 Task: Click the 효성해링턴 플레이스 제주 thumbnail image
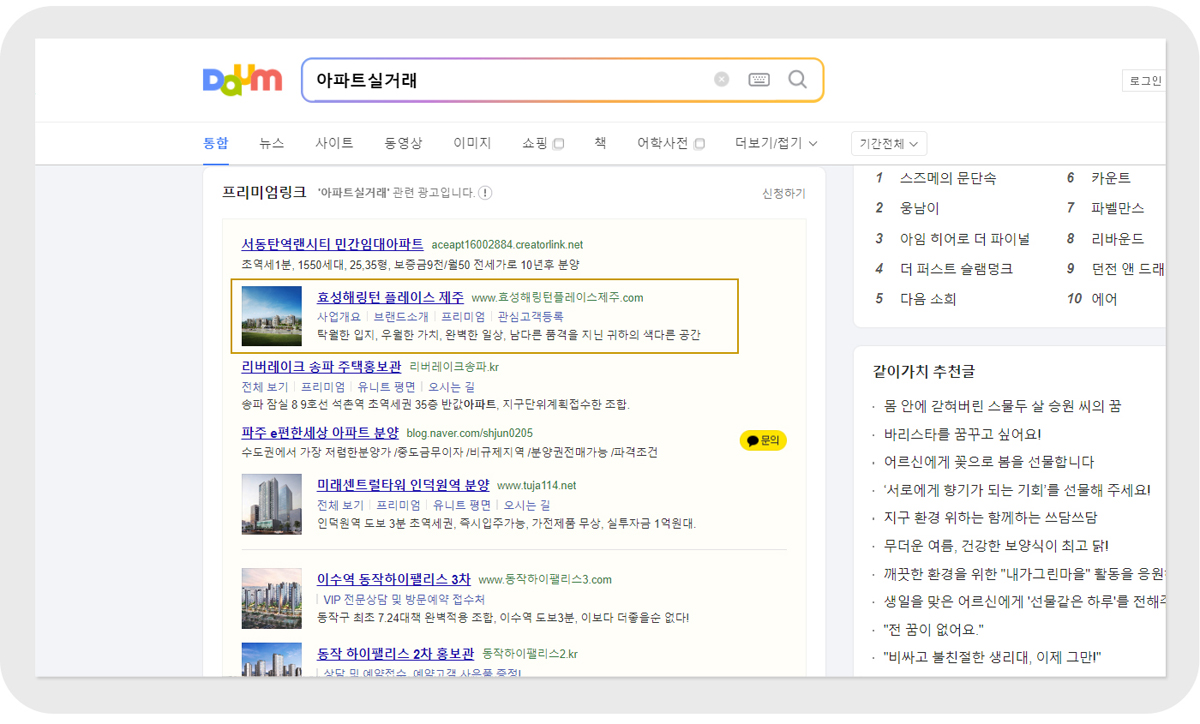coord(271,316)
